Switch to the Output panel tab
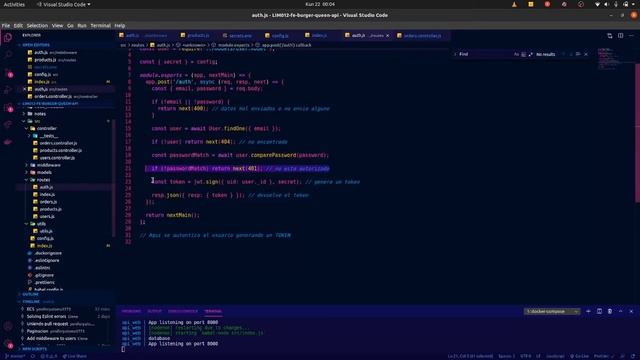The image size is (640, 360). click(x=154, y=311)
